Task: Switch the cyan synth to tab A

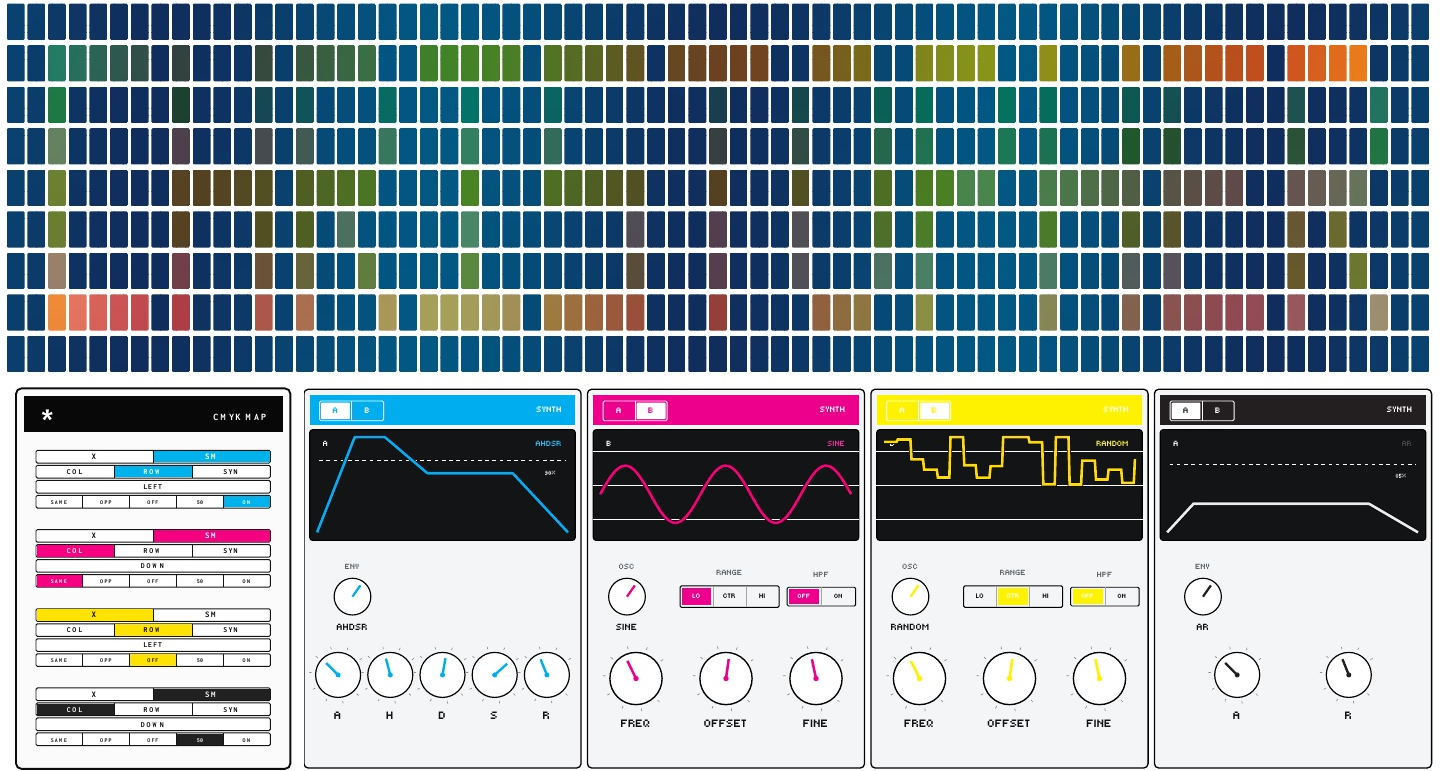Action: click(x=335, y=410)
